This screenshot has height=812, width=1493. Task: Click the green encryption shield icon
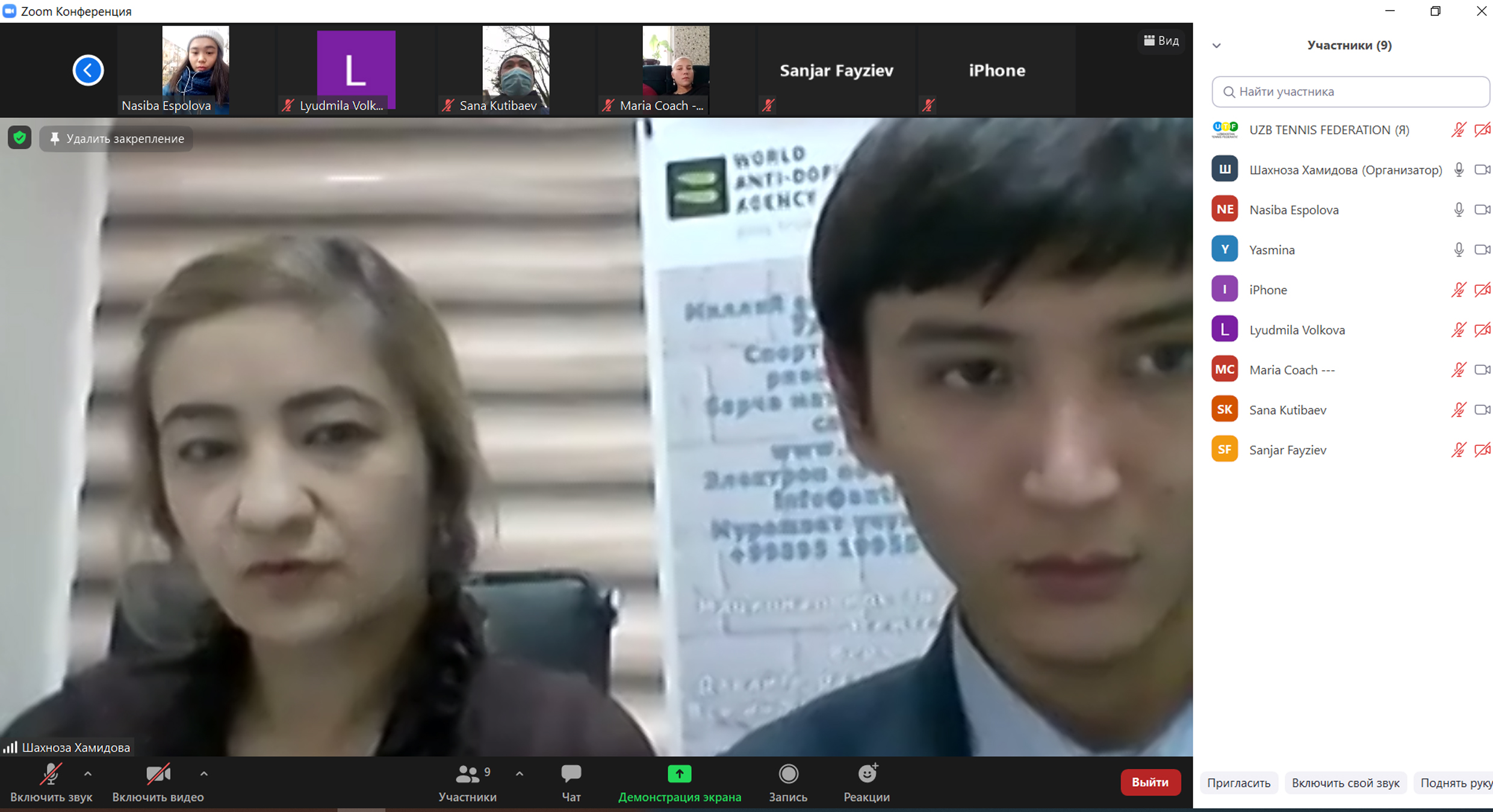coord(19,138)
